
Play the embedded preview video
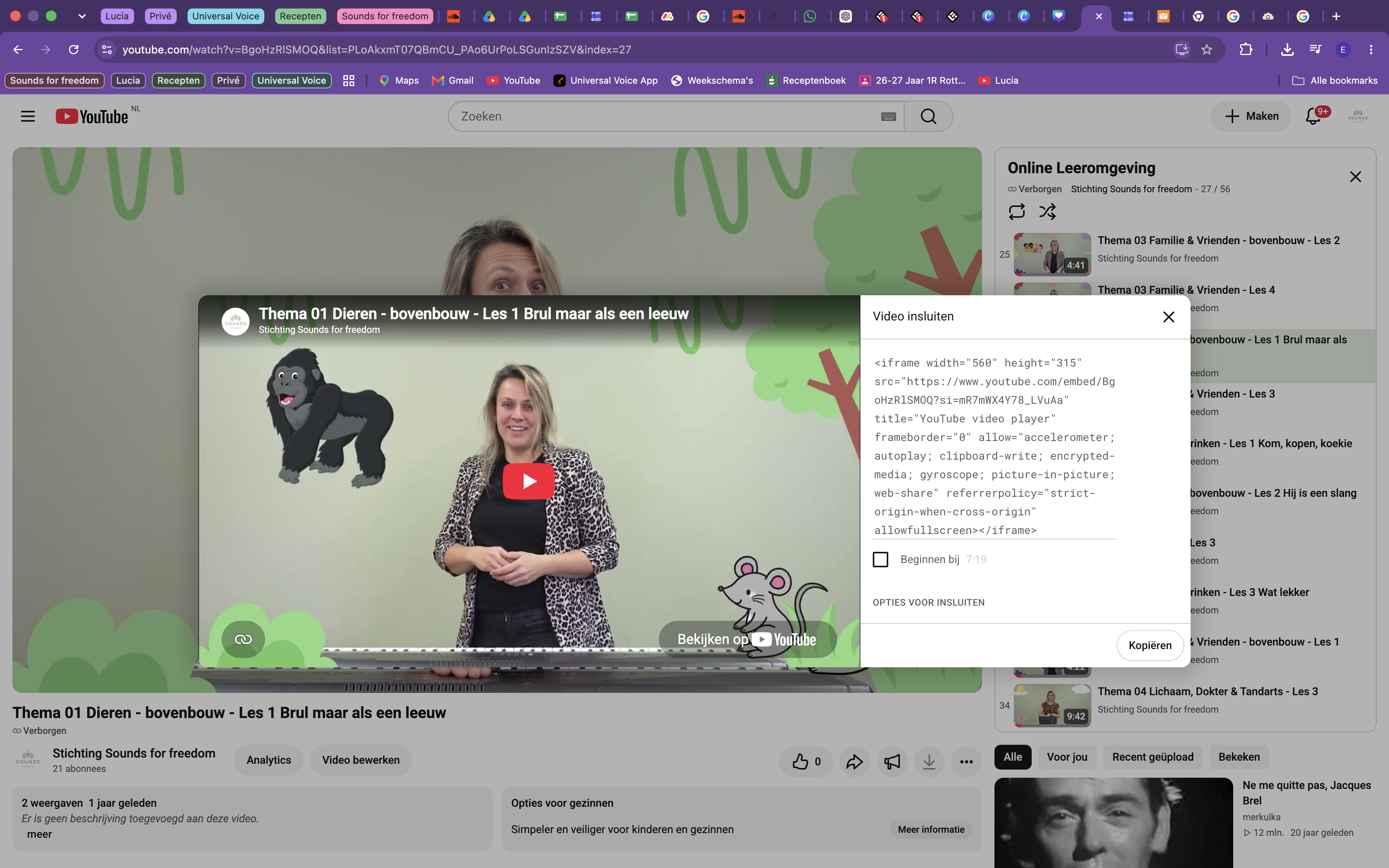coord(529,481)
